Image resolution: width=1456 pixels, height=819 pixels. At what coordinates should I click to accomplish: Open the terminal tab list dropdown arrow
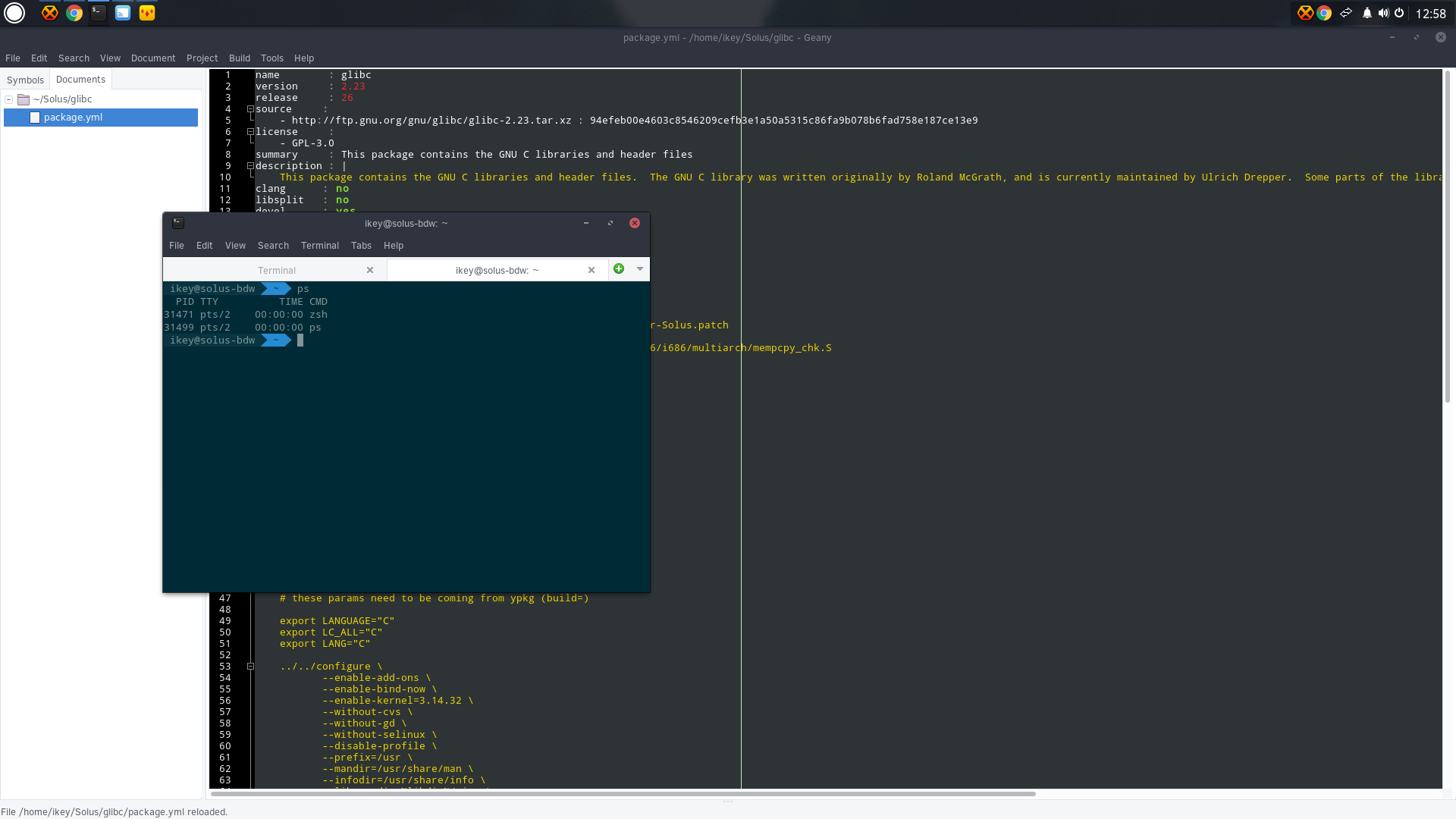click(640, 268)
